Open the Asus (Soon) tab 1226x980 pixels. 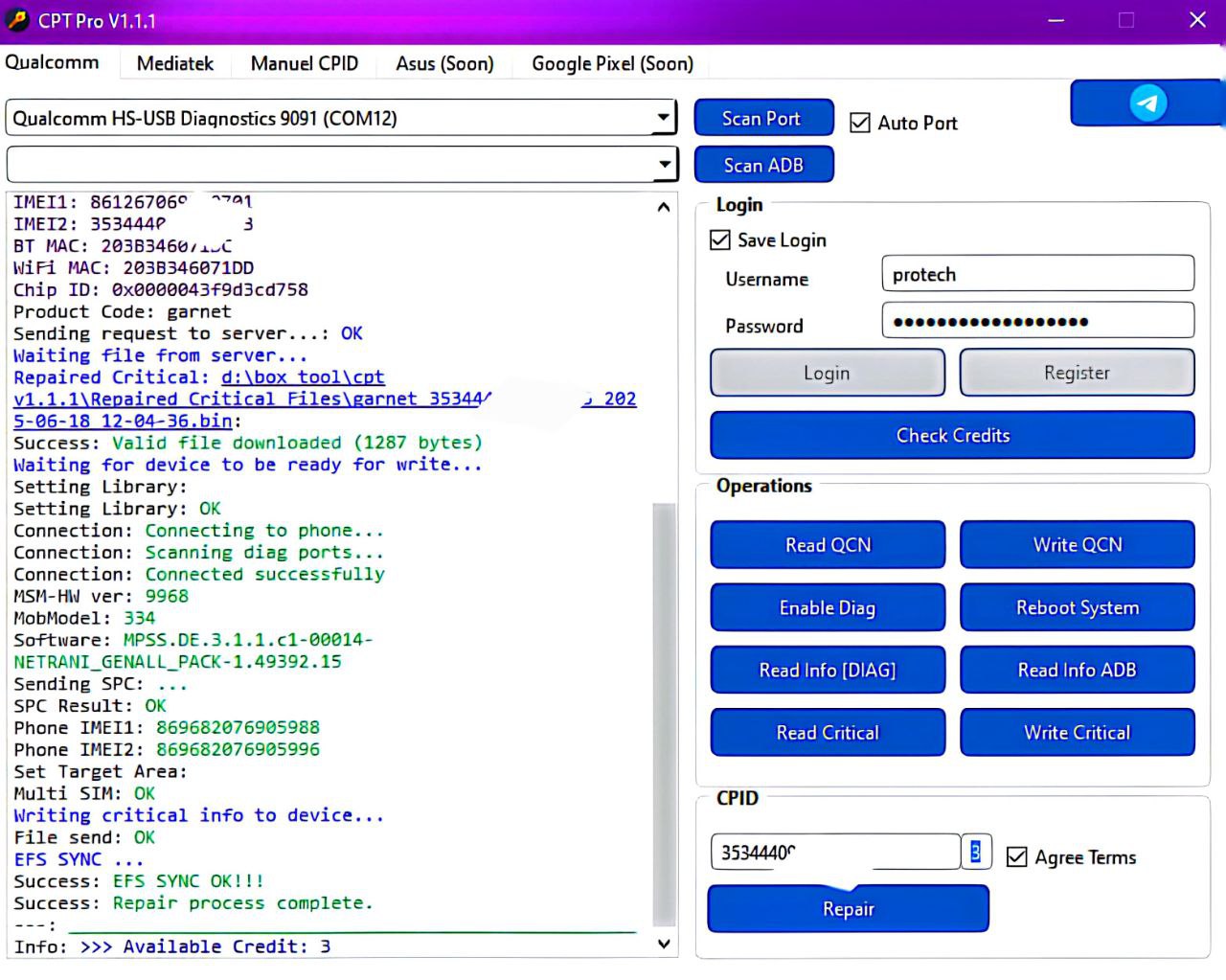point(445,63)
